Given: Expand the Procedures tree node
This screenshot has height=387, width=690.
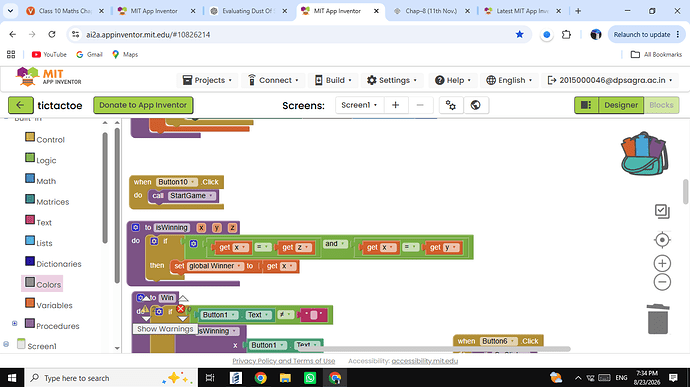Looking at the screenshot, I should [15, 324].
